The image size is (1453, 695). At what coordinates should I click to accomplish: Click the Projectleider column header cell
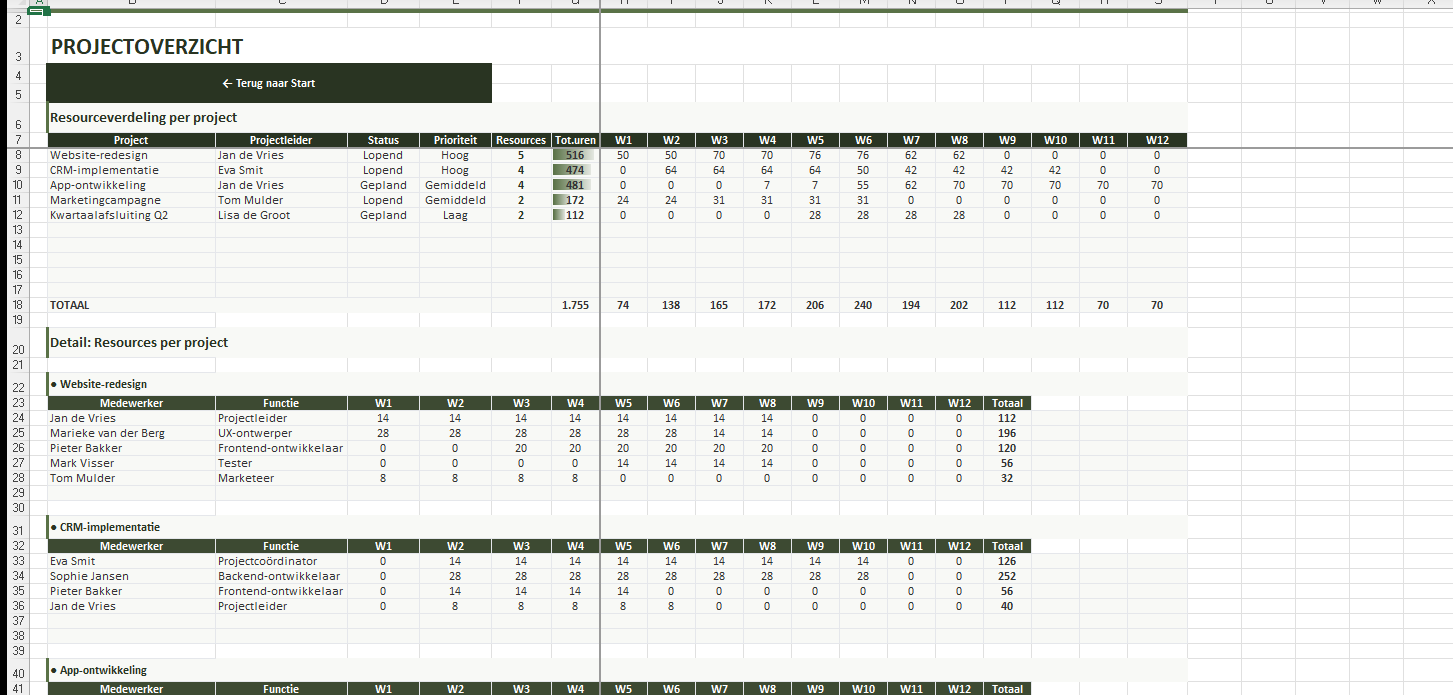click(281, 140)
